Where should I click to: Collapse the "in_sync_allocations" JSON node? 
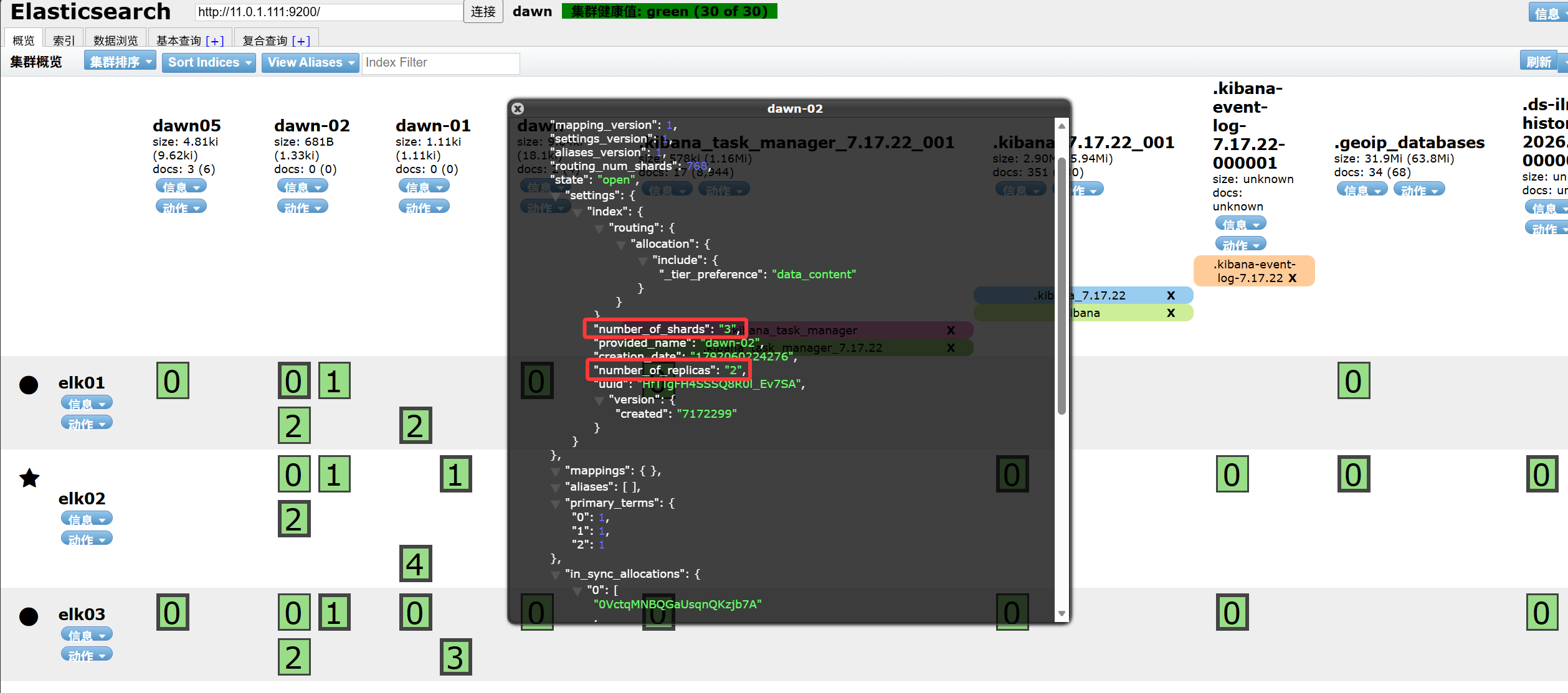coord(556,575)
